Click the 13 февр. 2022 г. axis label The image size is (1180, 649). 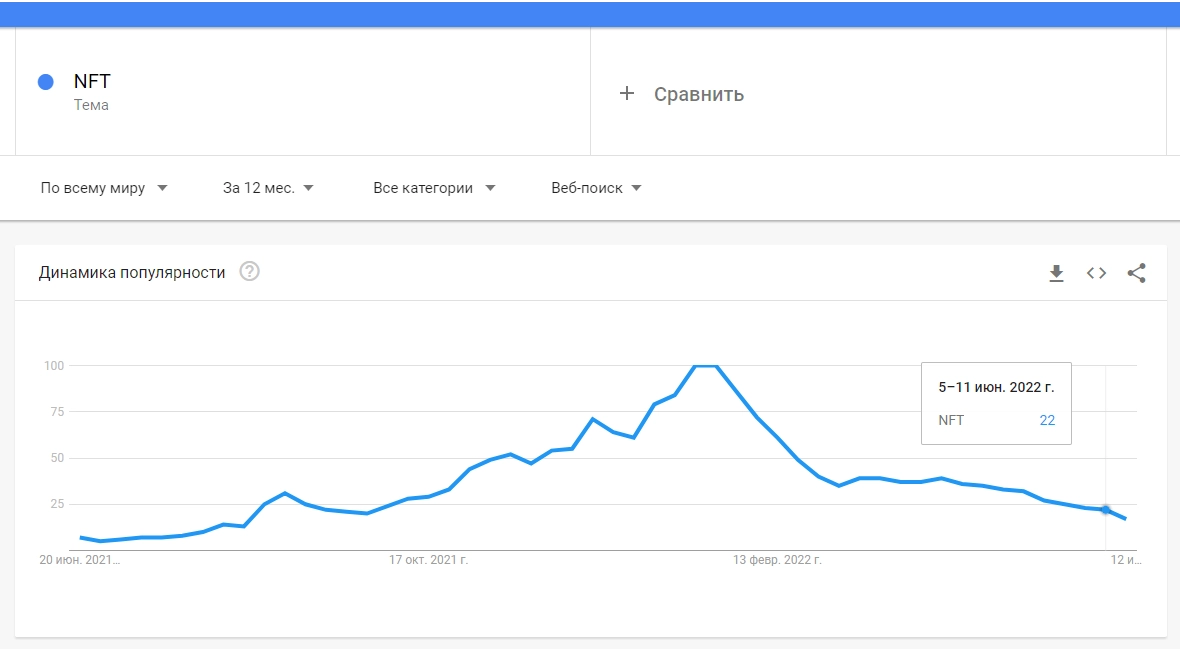coord(777,560)
